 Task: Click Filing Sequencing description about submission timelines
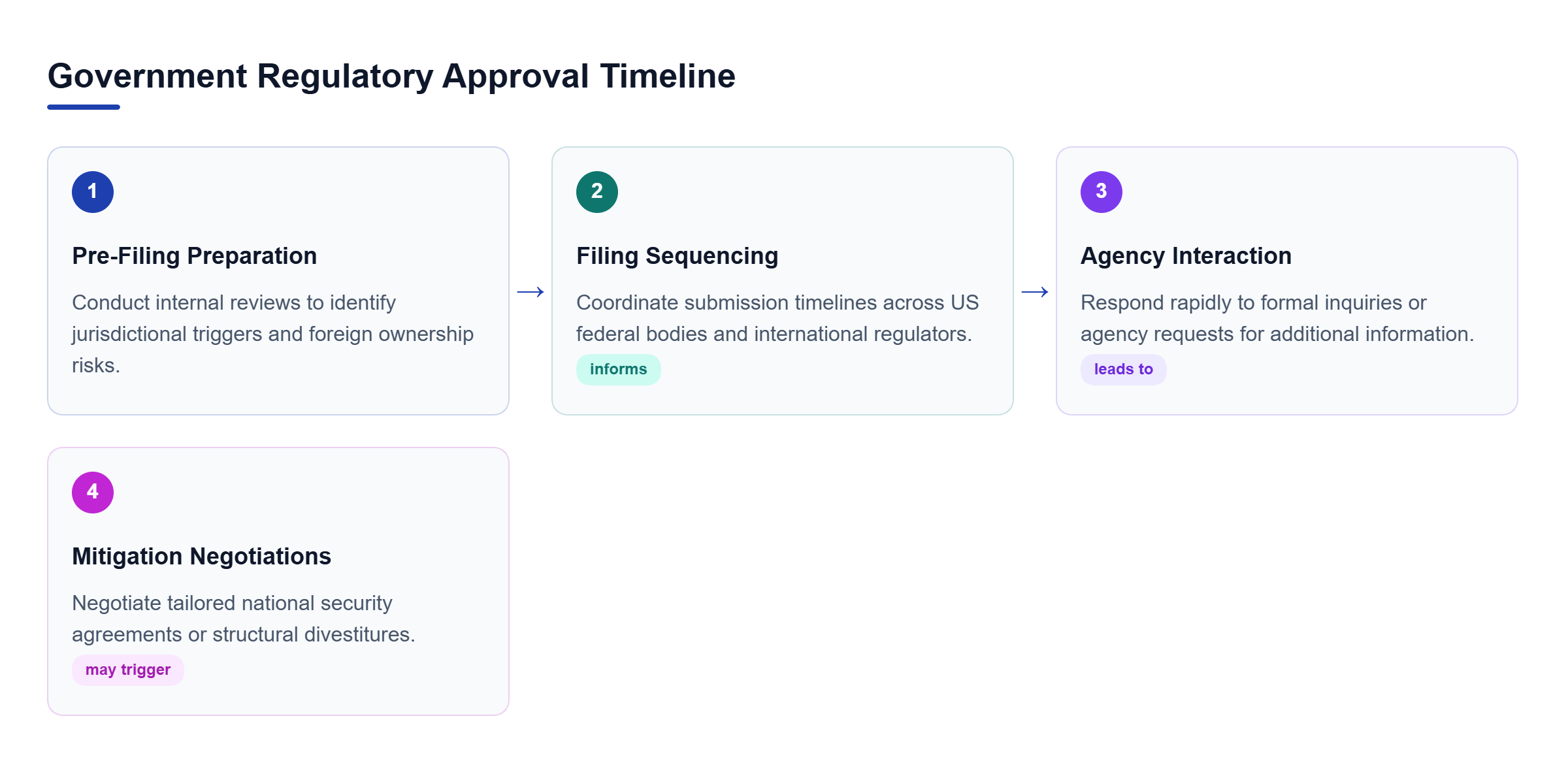(x=777, y=318)
